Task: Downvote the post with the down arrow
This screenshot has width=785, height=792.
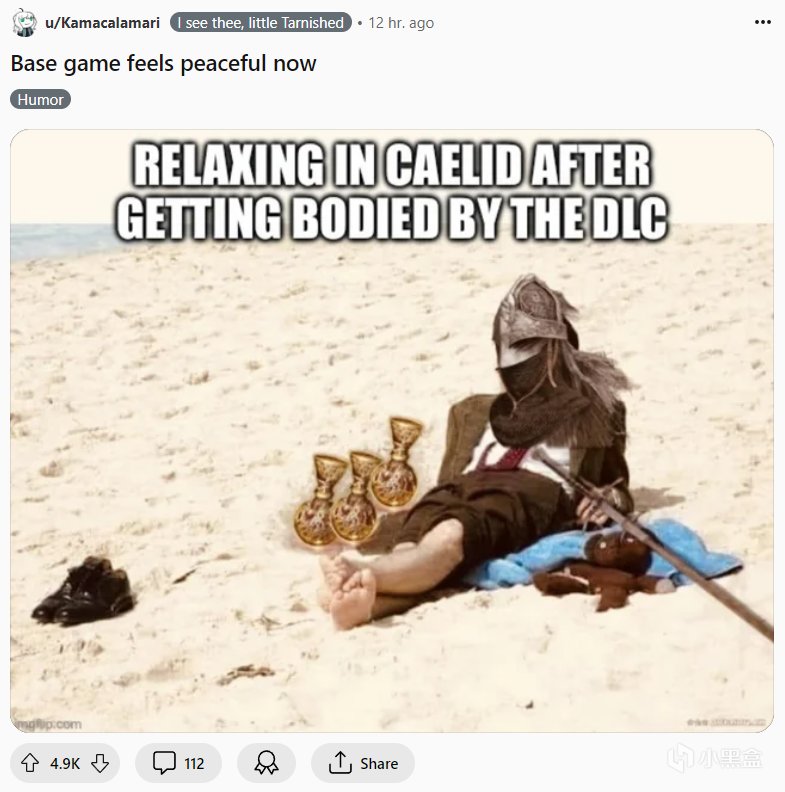Action: tap(100, 763)
